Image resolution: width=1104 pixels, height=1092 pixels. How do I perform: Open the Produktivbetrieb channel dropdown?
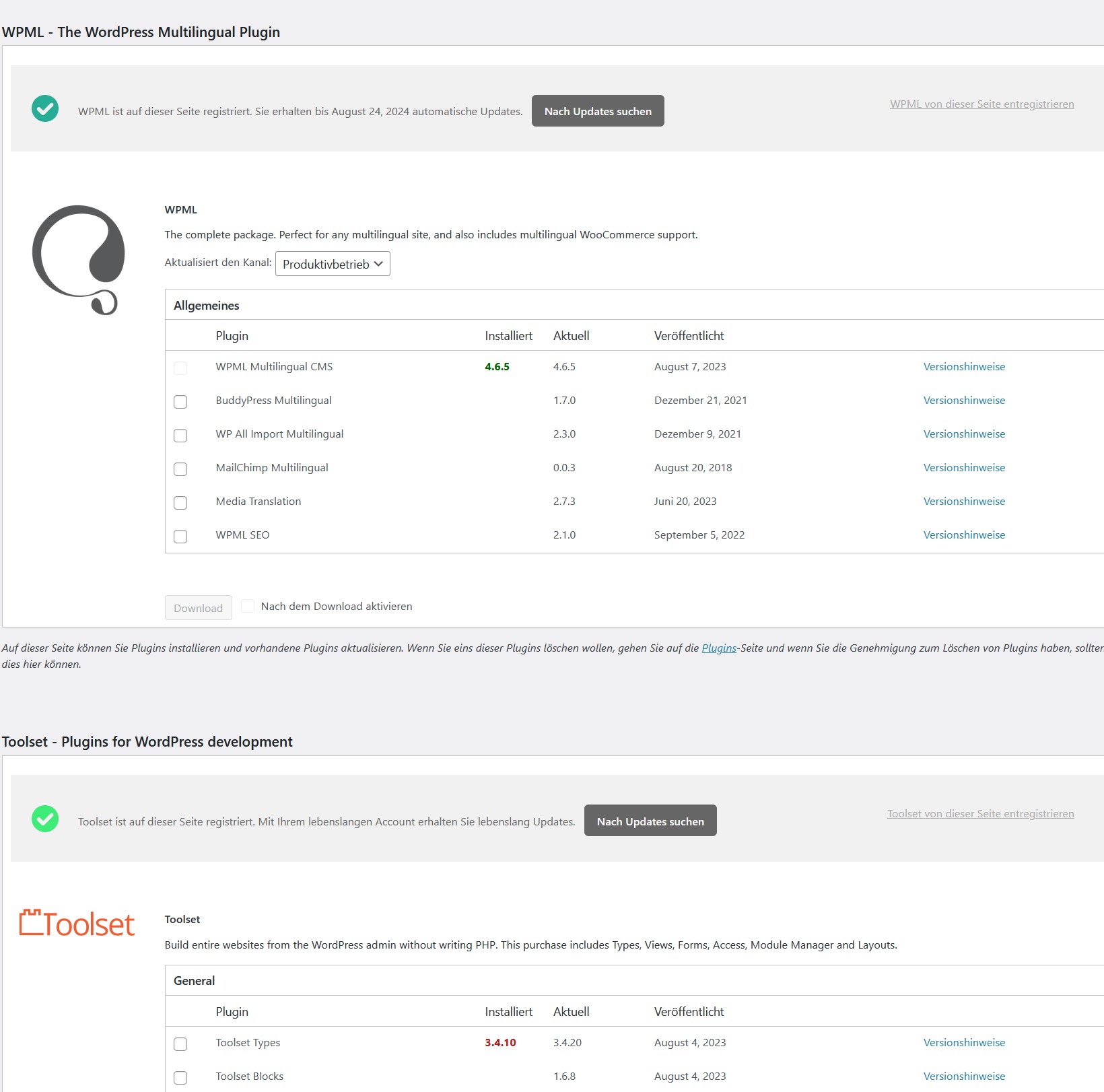pyautogui.click(x=333, y=264)
